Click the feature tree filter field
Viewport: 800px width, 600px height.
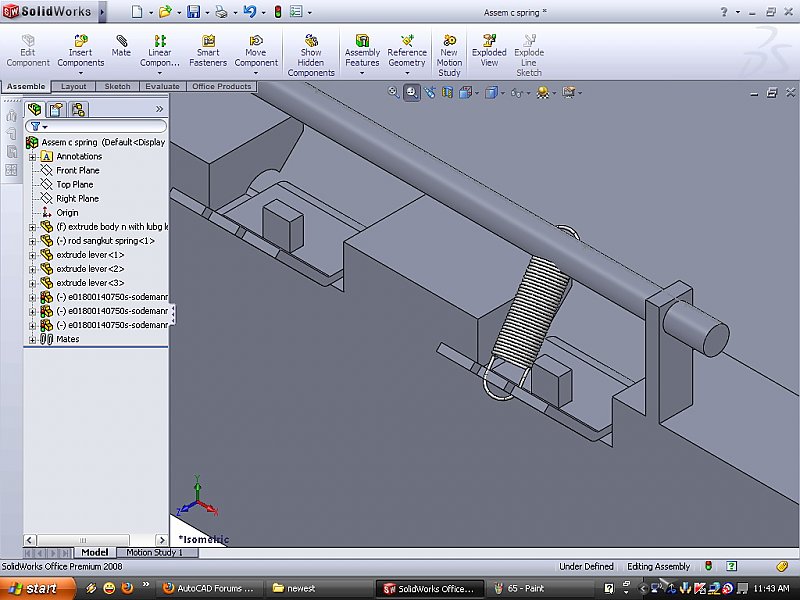100,127
